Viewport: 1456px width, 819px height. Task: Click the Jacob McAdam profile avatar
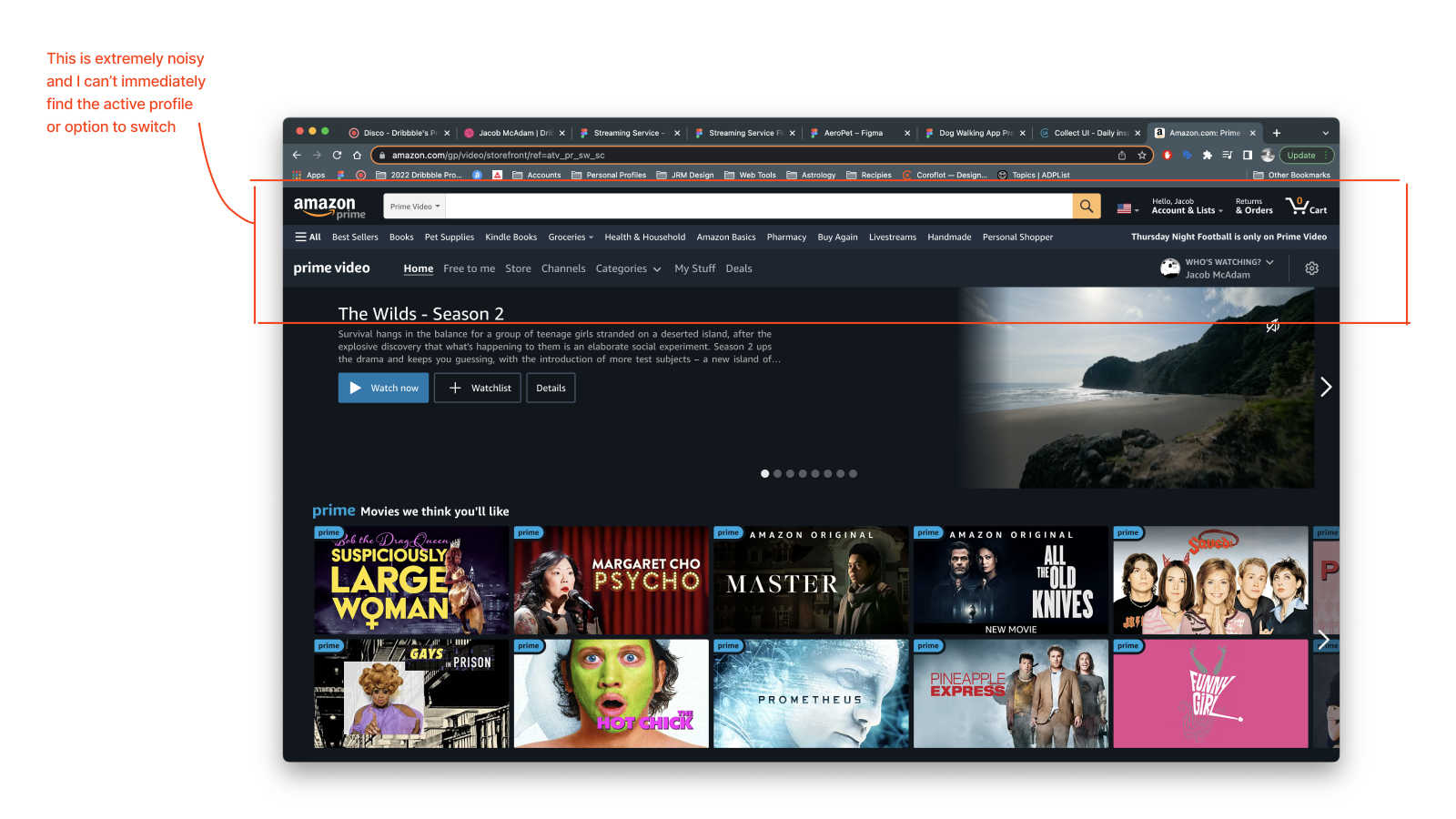point(1170,268)
